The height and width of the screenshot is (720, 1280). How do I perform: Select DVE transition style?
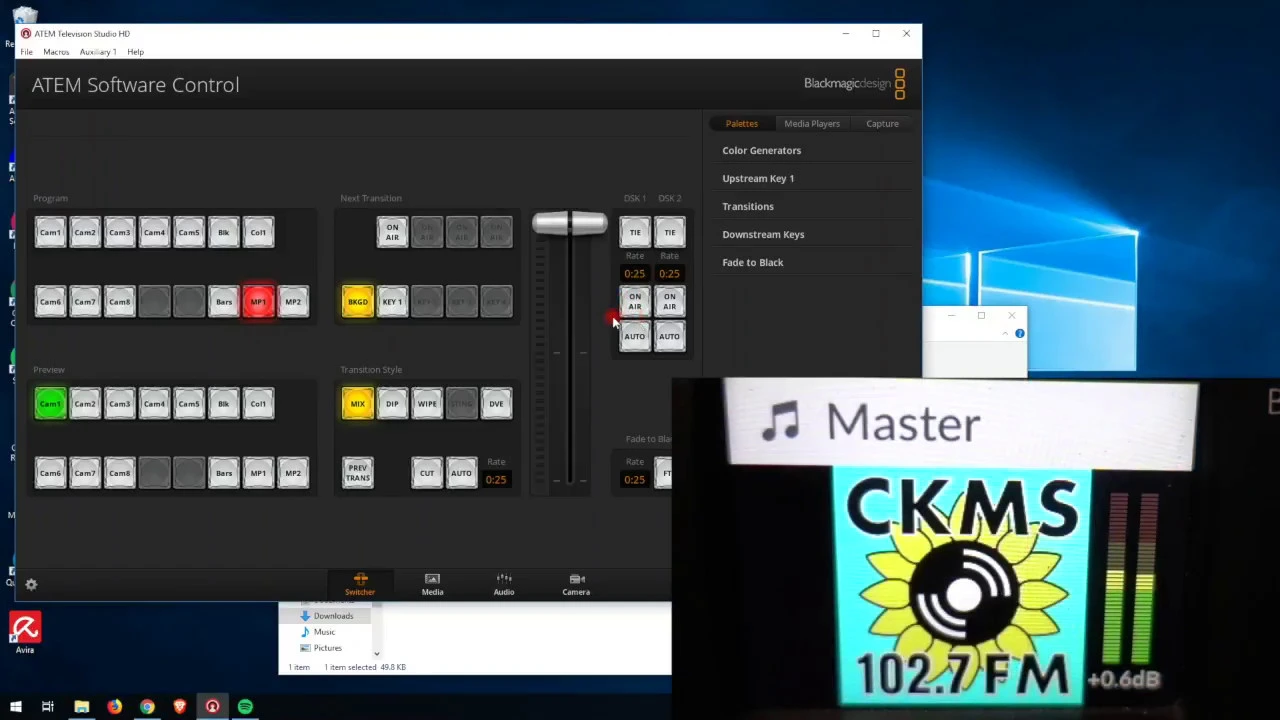pyautogui.click(x=496, y=404)
